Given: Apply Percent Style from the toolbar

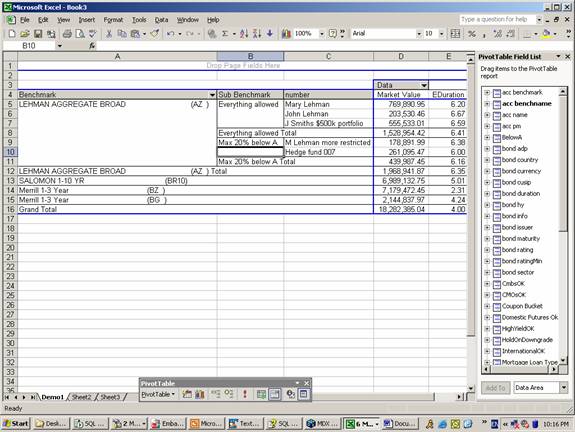Looking at the screenshot, I should [472, 34].
